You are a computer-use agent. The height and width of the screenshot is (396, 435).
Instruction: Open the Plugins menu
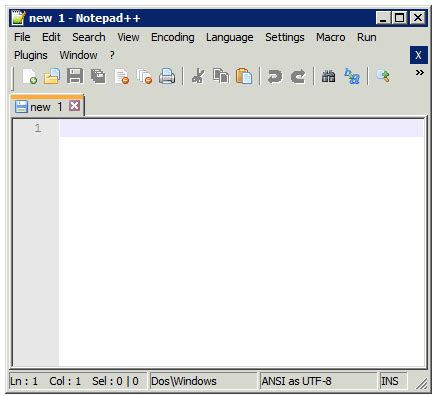click(31, 55)
